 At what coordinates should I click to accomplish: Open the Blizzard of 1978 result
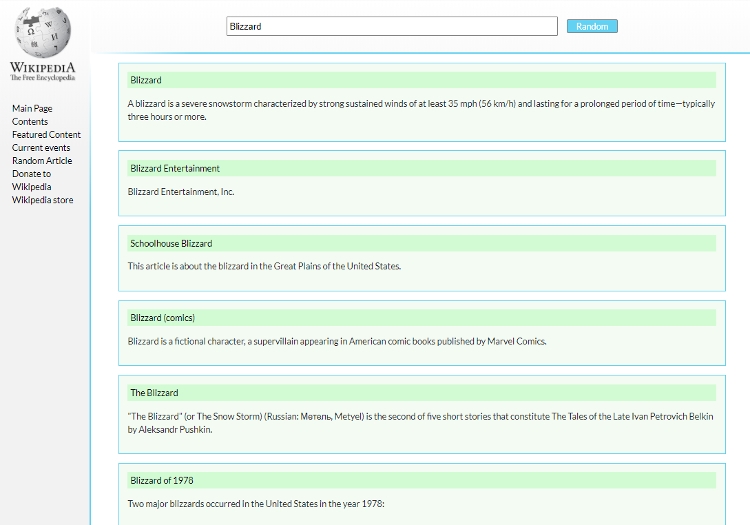tap(162, 481)
